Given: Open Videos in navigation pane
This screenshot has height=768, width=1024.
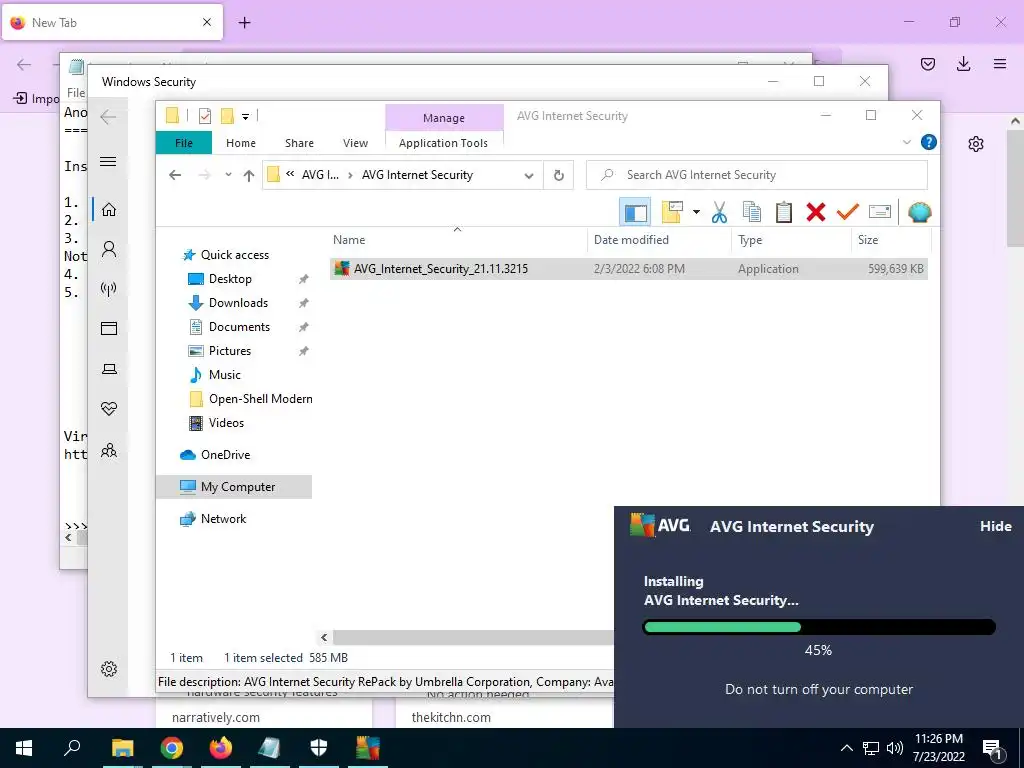Looking at the screenshot, I should (226, 423).
